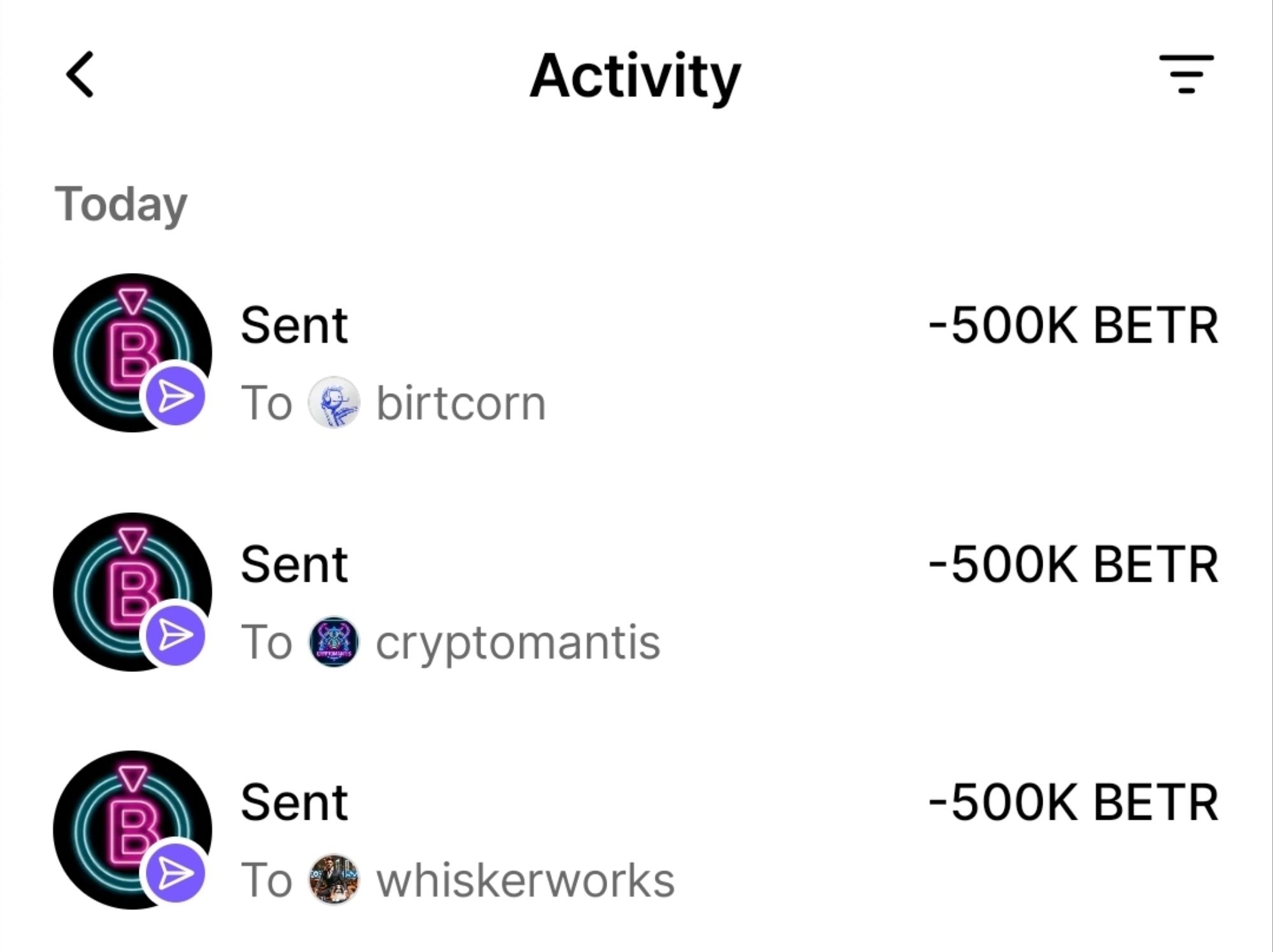The width and height of the screenshot is (1273, 952).
Task: Select the -500K BETR amount sent to whiskerworks
Action: [1073, 802]
